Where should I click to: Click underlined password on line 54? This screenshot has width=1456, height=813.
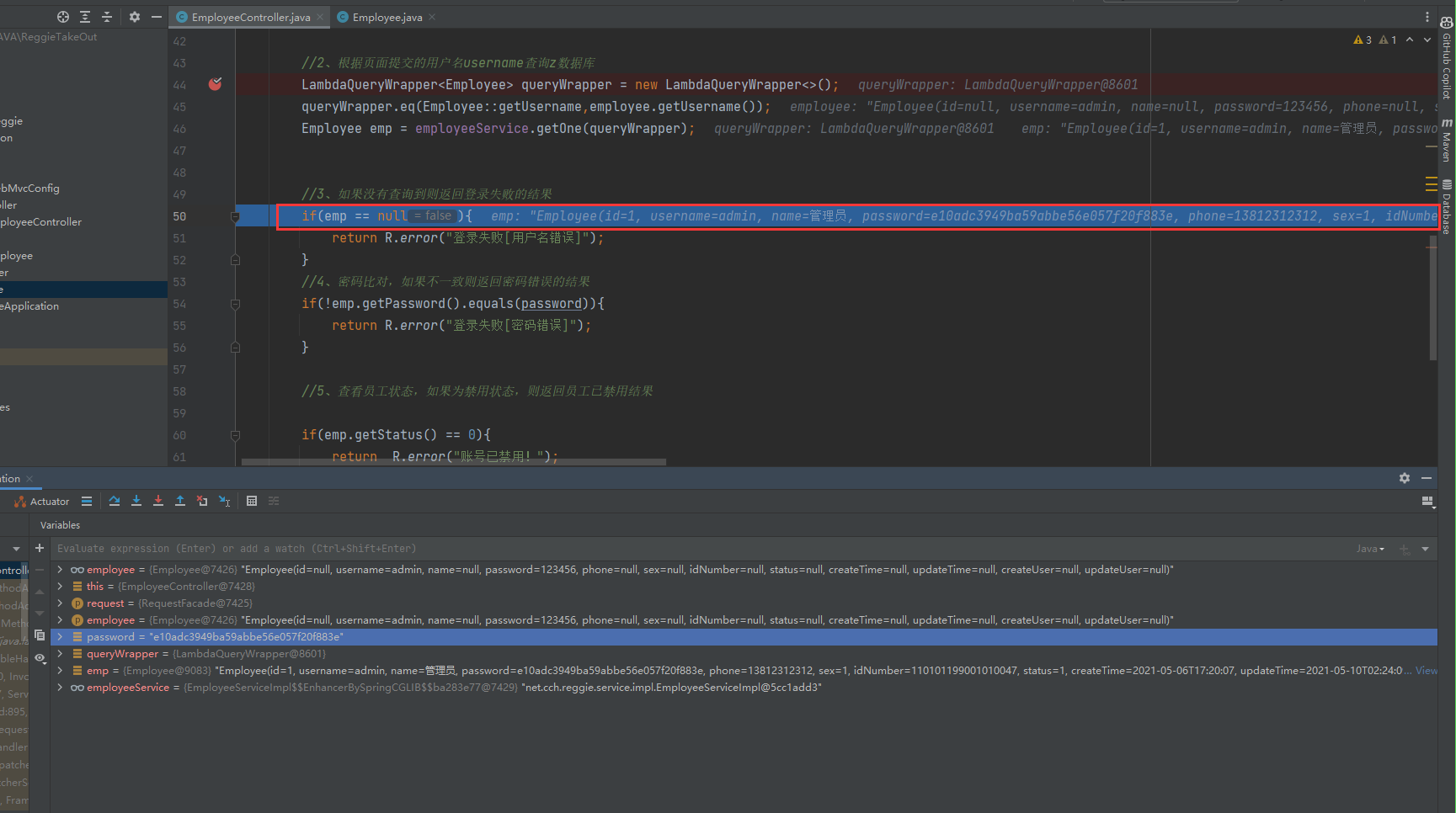click(552, 304)
